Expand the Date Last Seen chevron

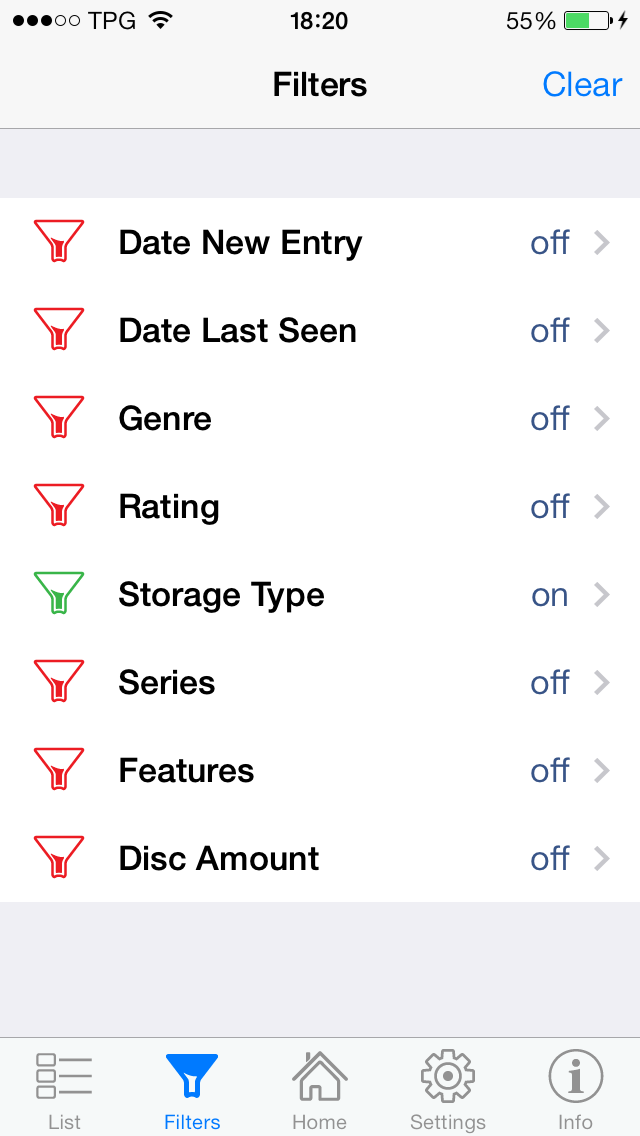pos(602,330)
